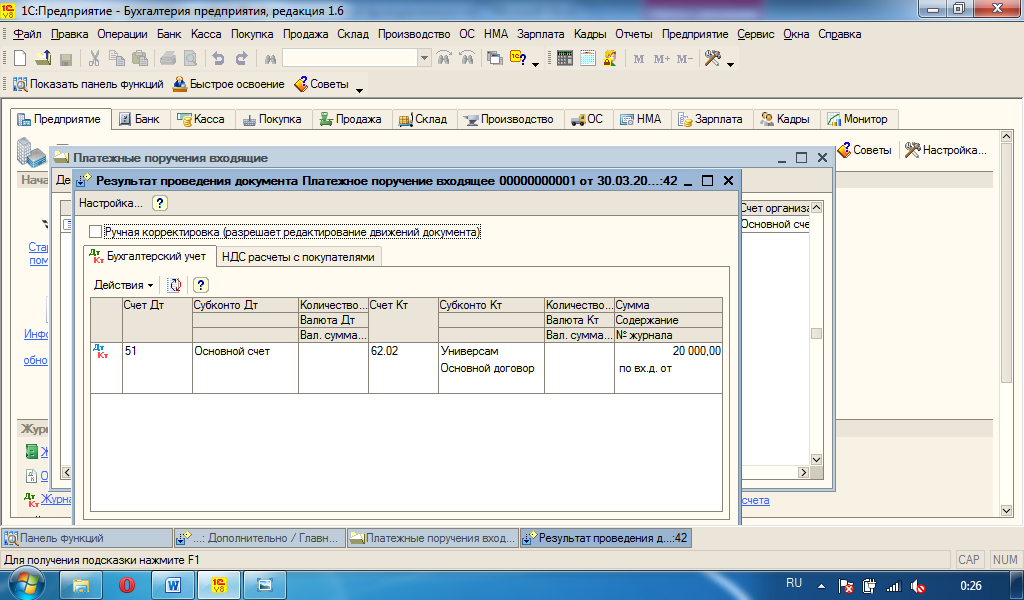The height and width of the screenshot is (600, 1024).
Task: Click the Настройка... button in result window
Action: (111, 203)
